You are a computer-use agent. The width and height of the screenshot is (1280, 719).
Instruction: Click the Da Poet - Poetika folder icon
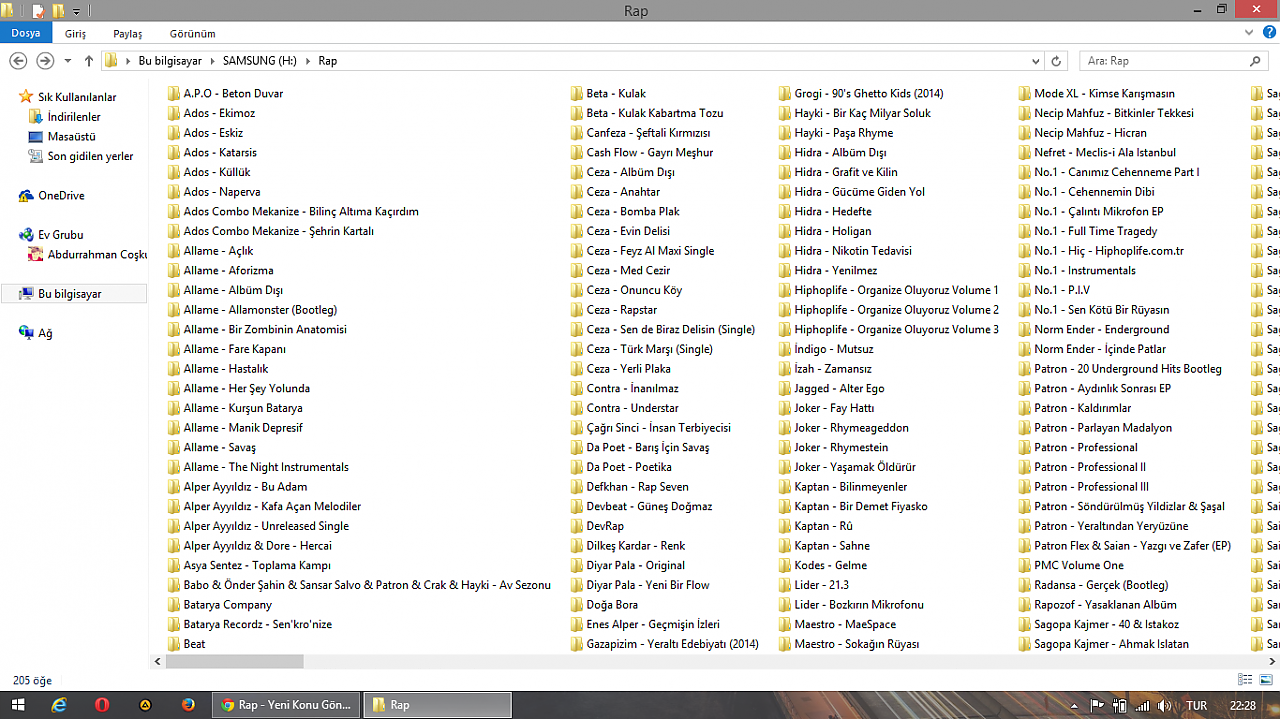click(577, 467)
